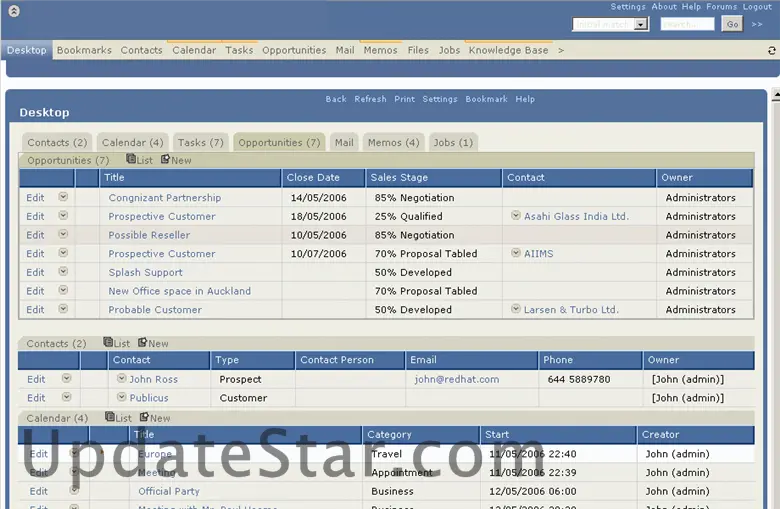This screenshot has width=780, height=509.
Task: Open the action dropdown for Splash Support row
Action: pyautogui.click(x=63, y=272)
